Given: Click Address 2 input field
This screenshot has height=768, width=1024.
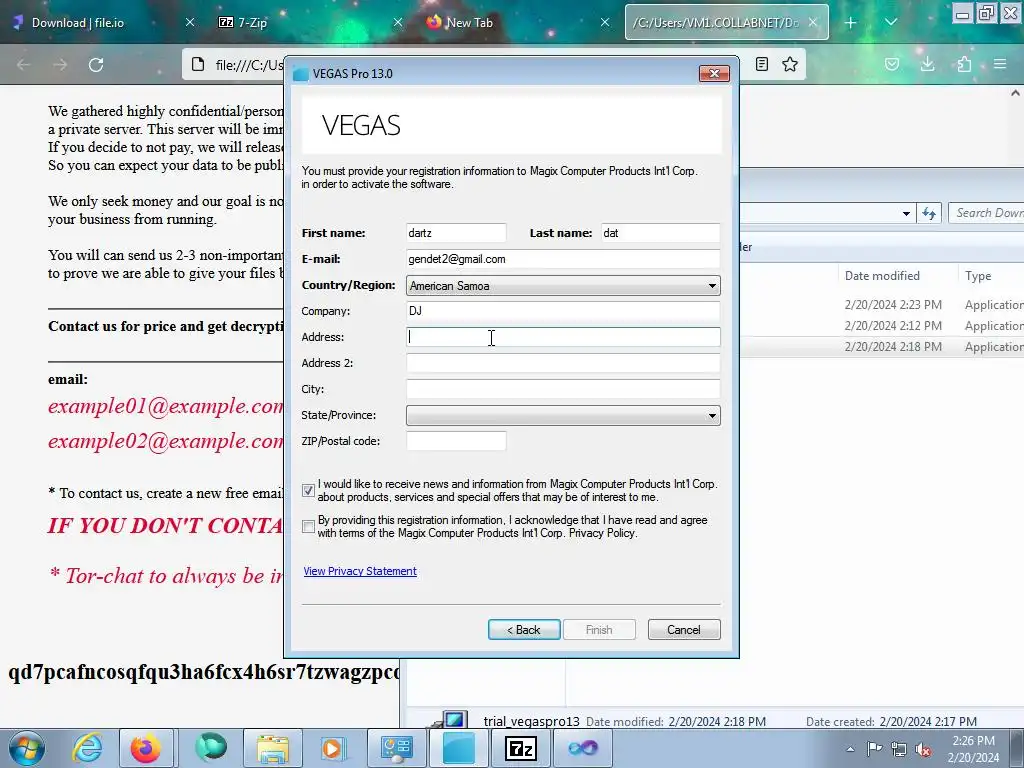Looking at the screenshot, I should tap(563, 363).
